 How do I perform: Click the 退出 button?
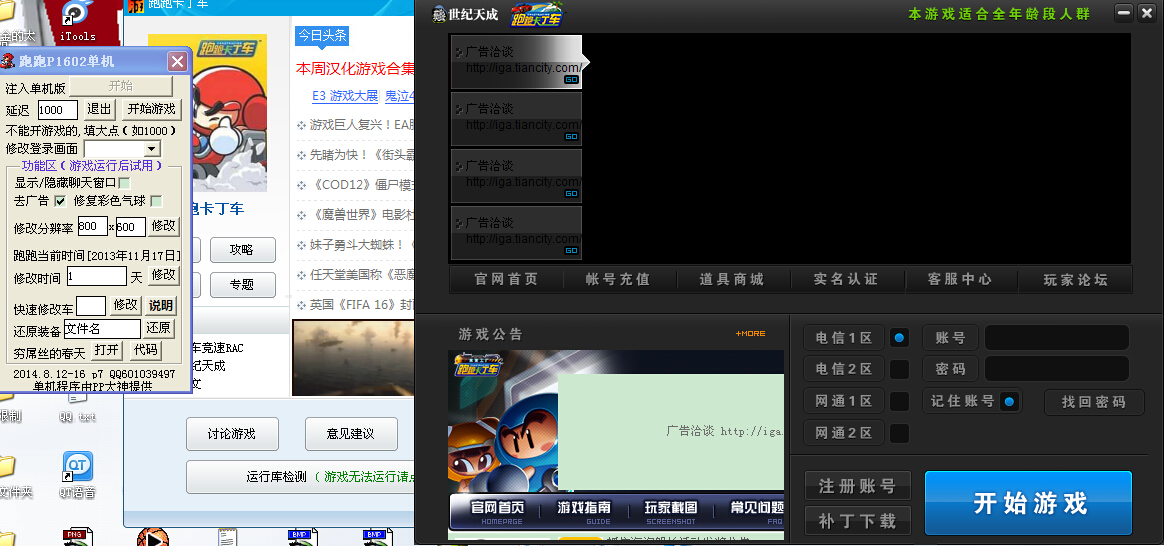click(100, 110)
